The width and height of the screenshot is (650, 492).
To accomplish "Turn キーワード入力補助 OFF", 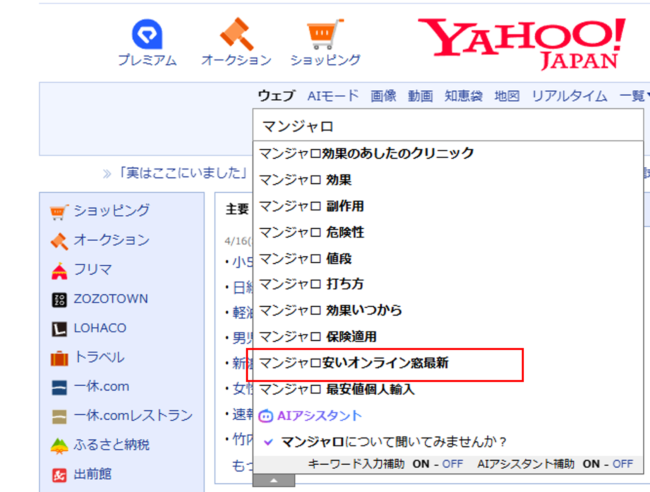I will click(x=452, y=464).
